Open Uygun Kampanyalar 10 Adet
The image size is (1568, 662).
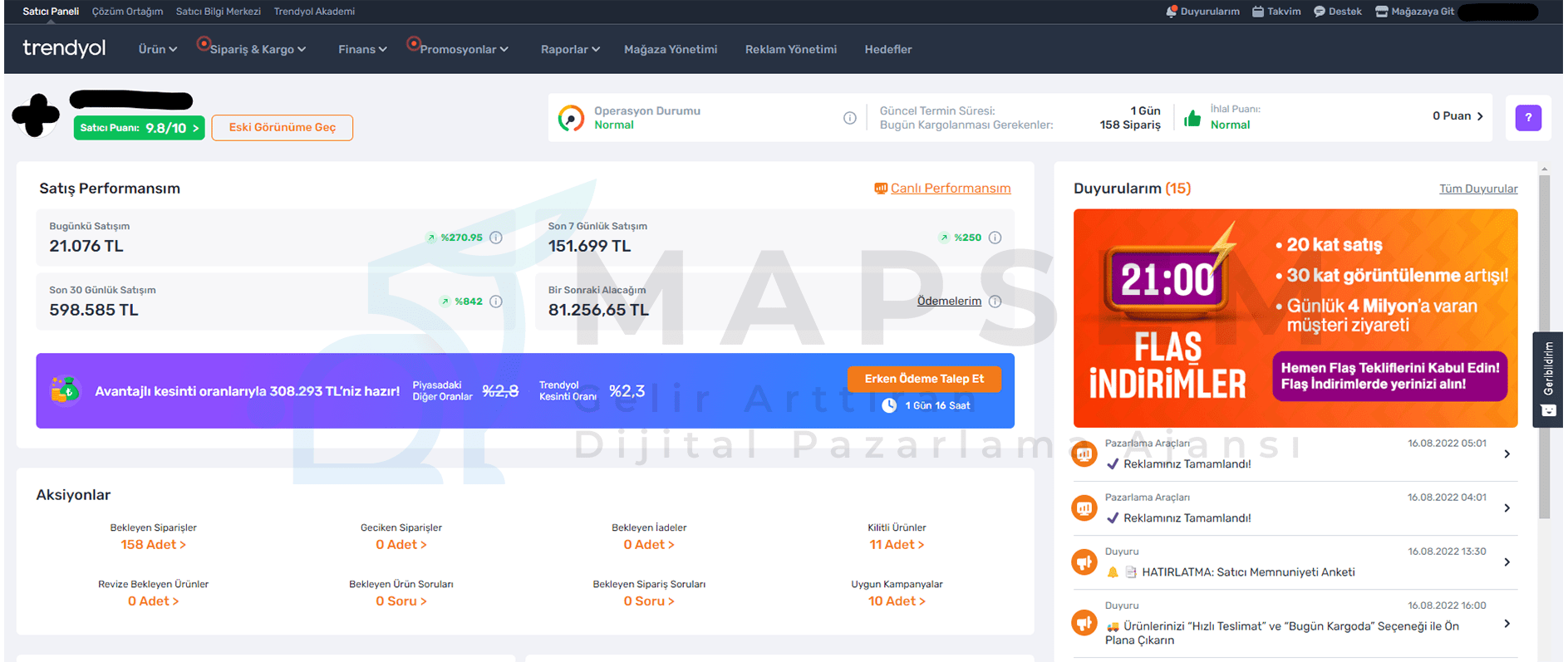pos(897,601)
